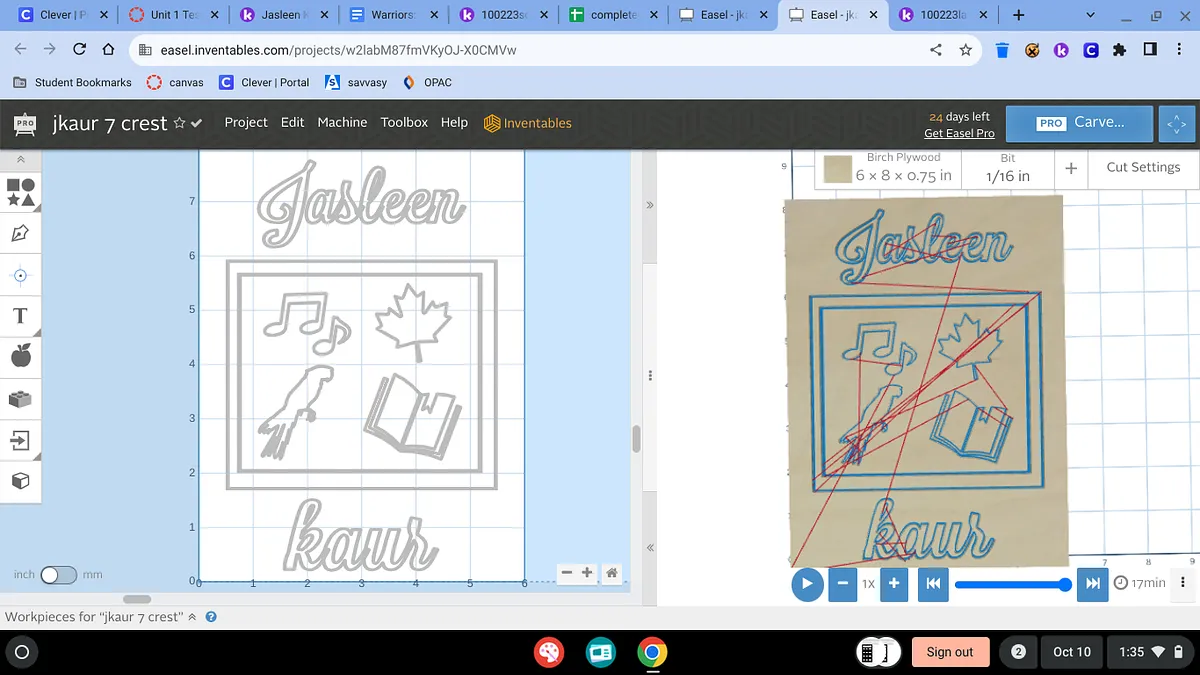This screenshot has width=1200, height=675.
Task: Open the 1/16 in bit selector
Action: coord(1007,168)
